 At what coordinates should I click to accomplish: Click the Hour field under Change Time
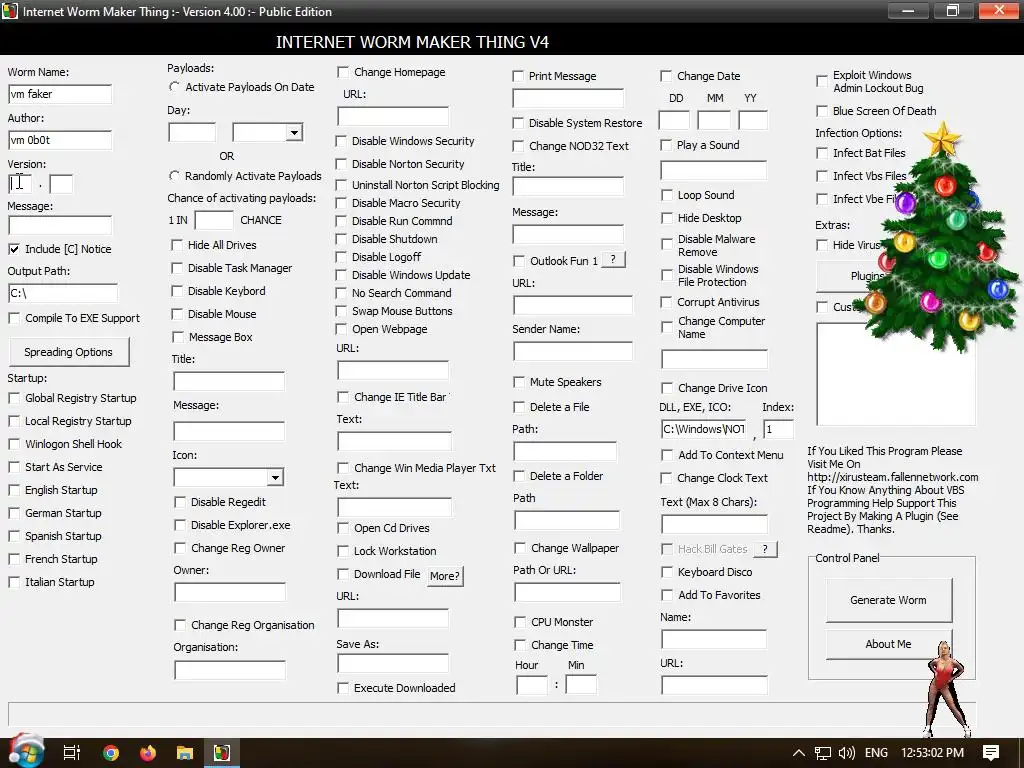tap(532, 685)
